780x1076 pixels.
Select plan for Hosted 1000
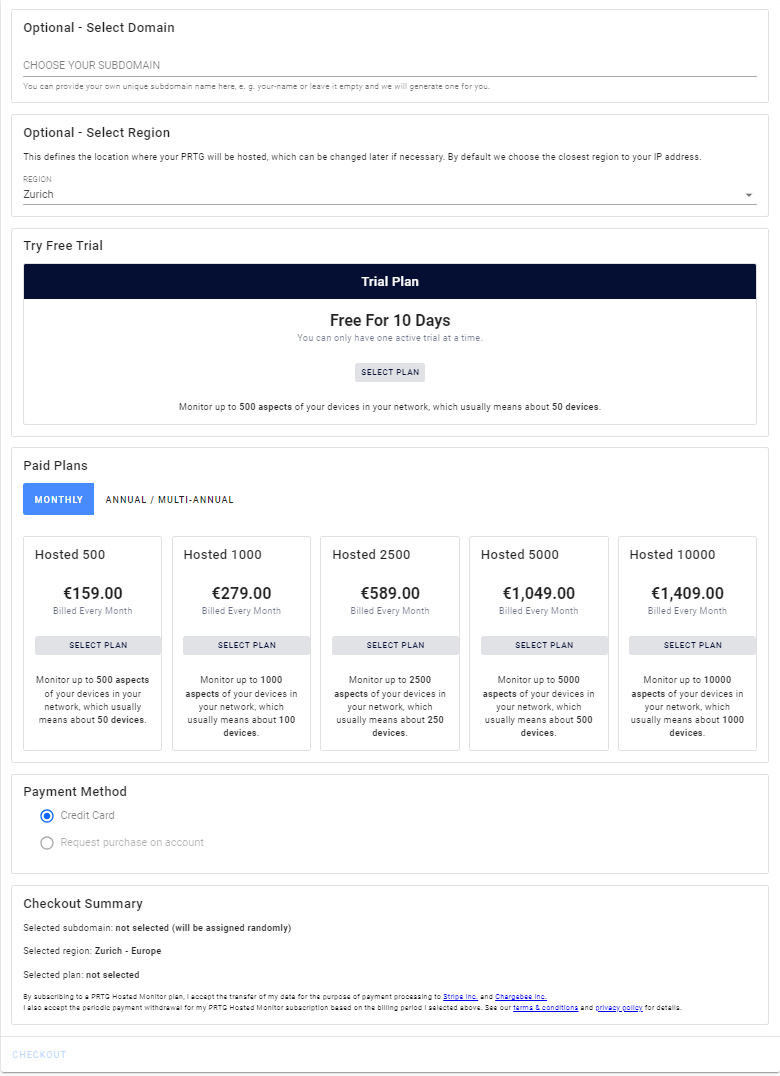tap(246, 645)
